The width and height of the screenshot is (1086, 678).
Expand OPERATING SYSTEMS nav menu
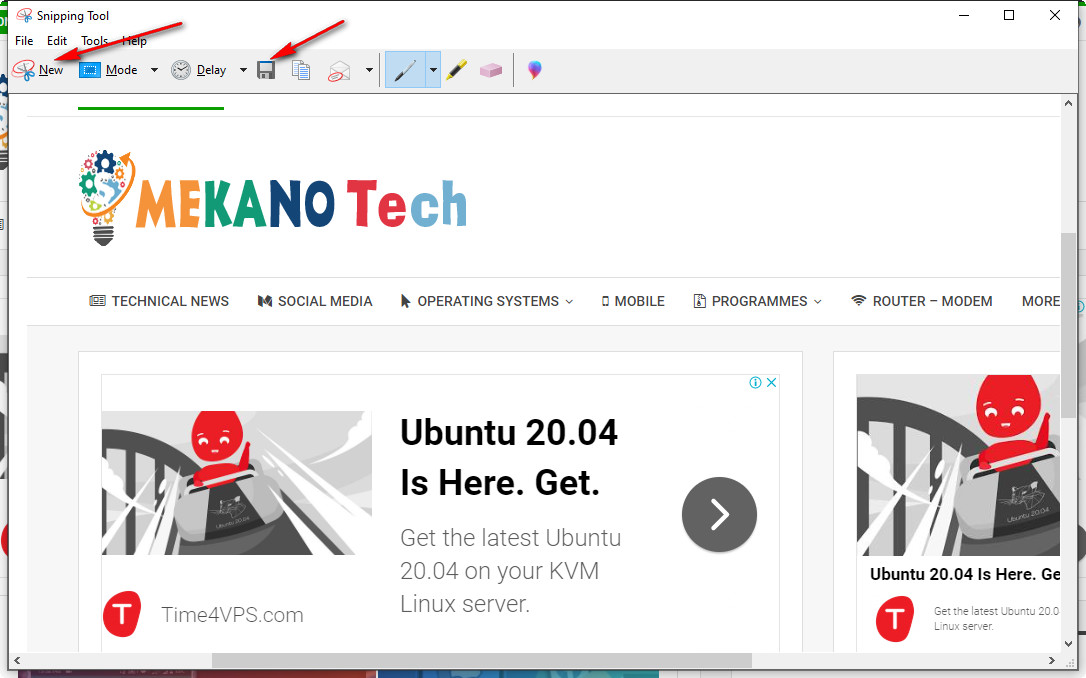(487, 301)
